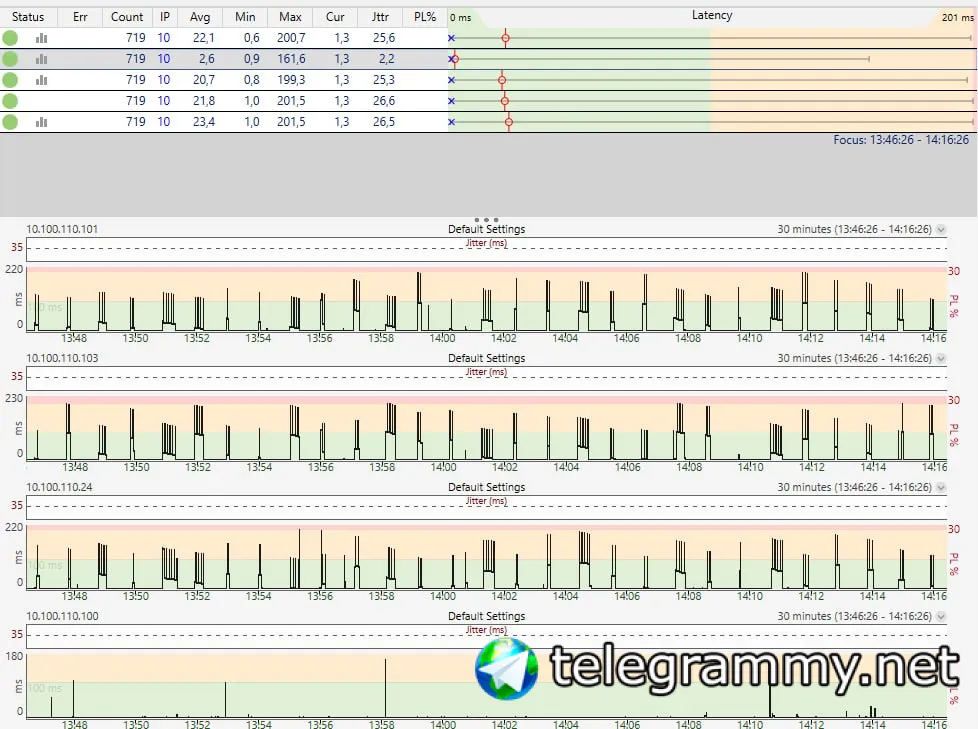Sort by the Jttr column header
The width and height of the screenshot is (978, 729).
[380, 17]
